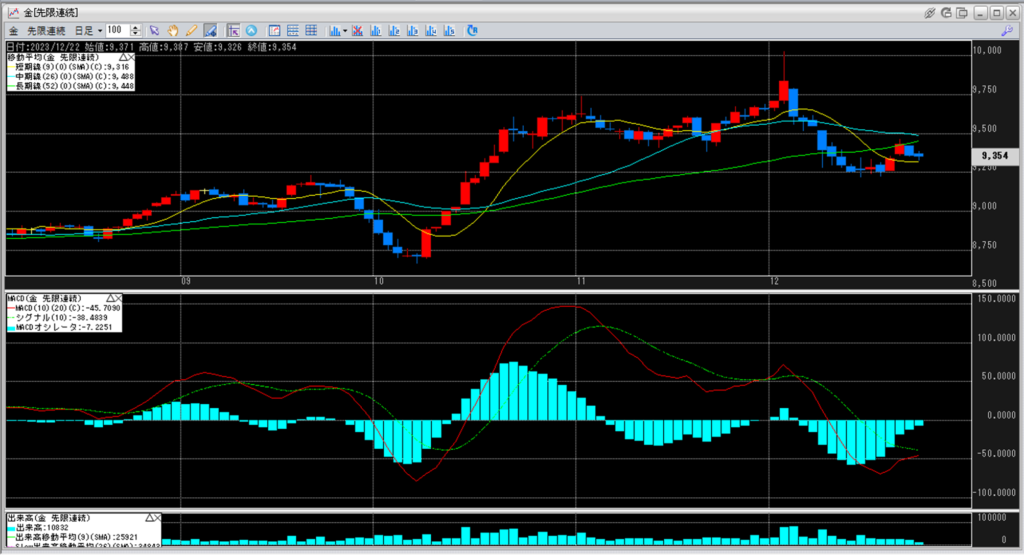The image size is (1024, 555).
Task: Toggle the blue circled up-arrow button
Action: (x=251, y=30)
